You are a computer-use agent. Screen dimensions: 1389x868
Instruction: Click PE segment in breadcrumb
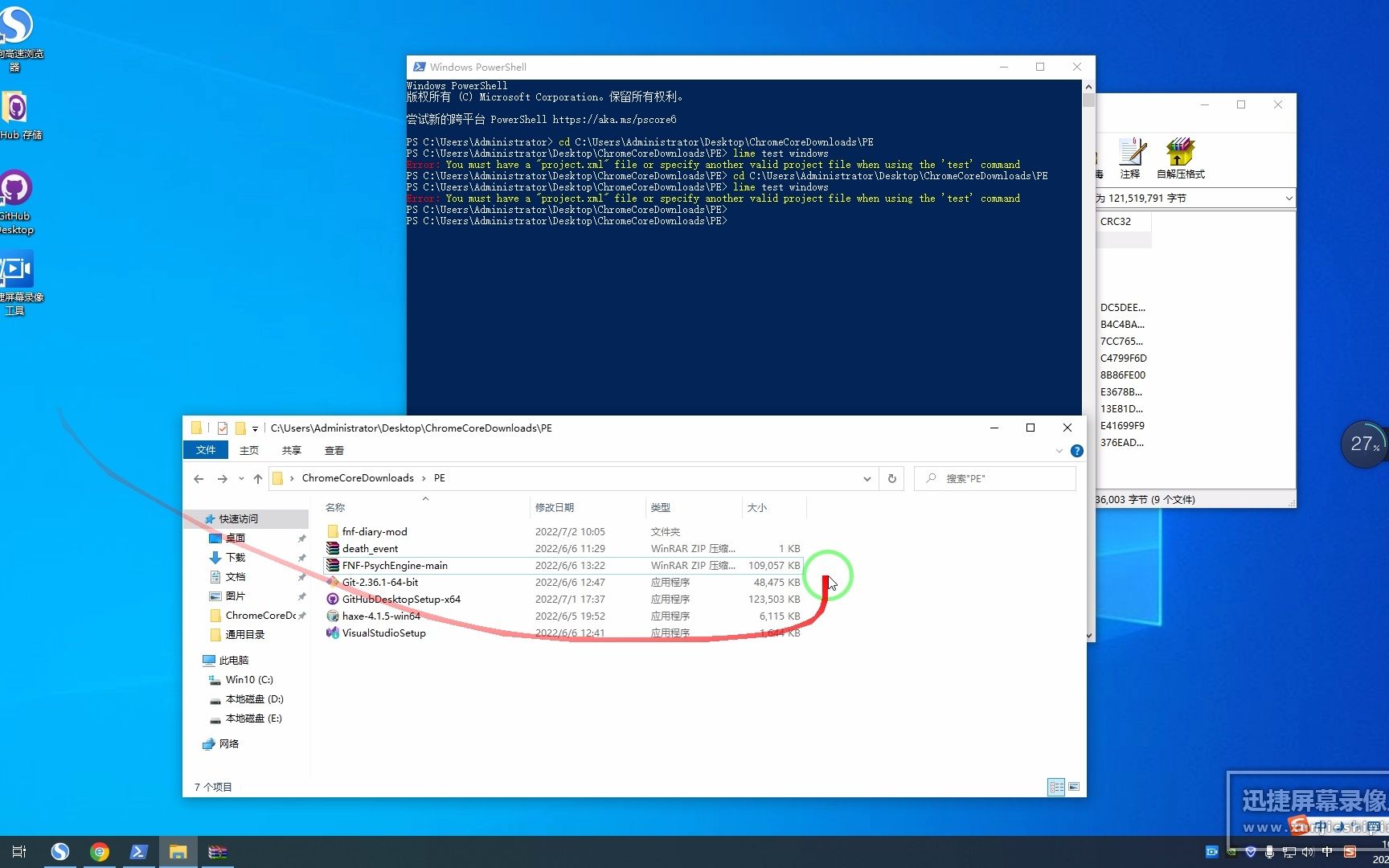(440, 477)
